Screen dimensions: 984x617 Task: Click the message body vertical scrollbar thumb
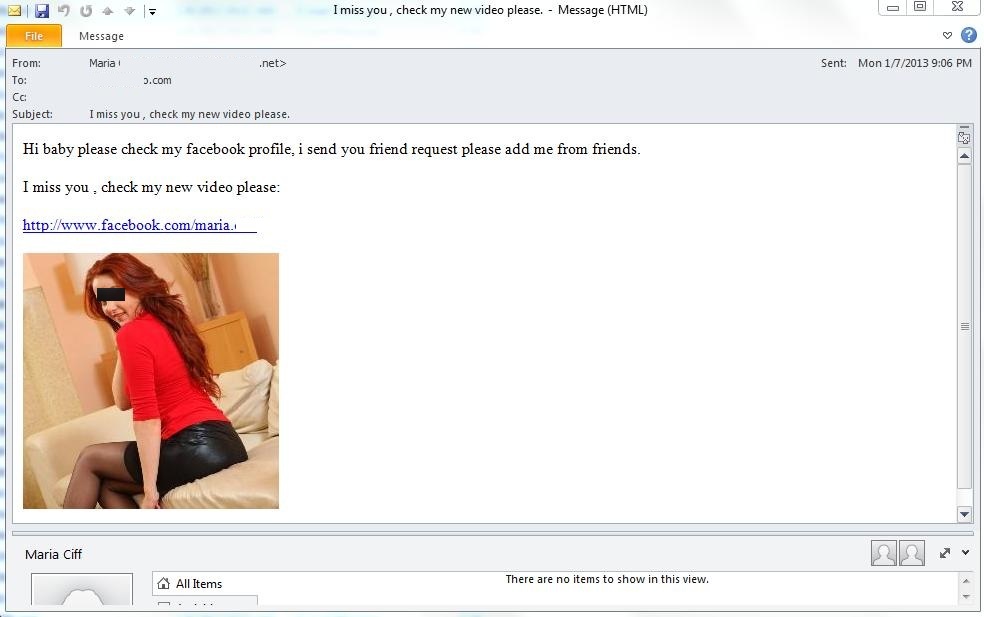click(965, 326)
